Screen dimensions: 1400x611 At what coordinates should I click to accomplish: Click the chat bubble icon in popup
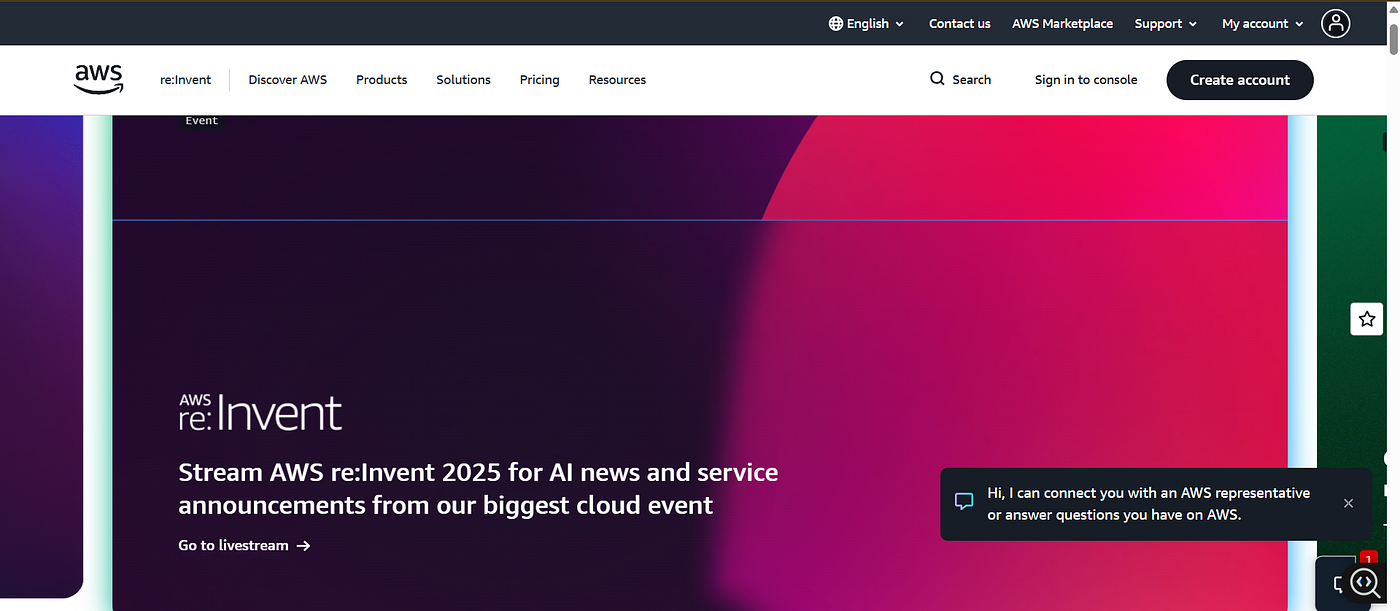click(x=964, y=502)
